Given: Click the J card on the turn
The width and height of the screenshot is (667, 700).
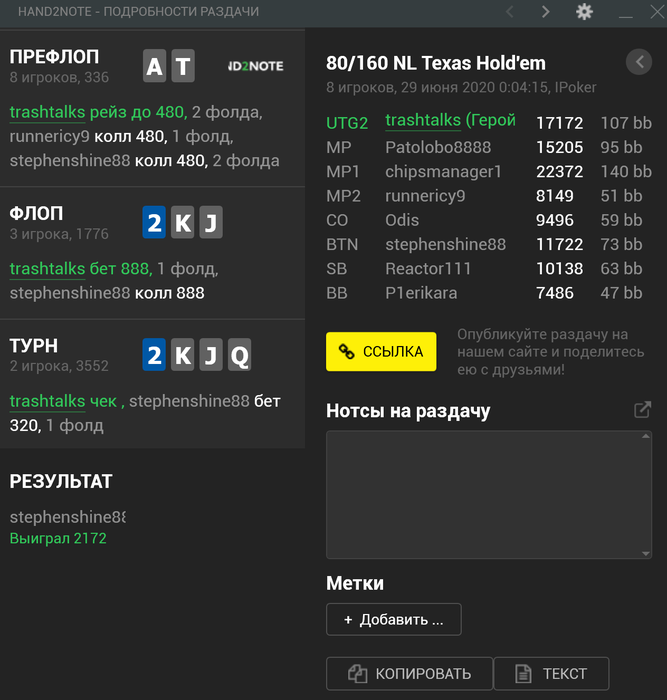Looking at the screenshot, I should (211, 354).
